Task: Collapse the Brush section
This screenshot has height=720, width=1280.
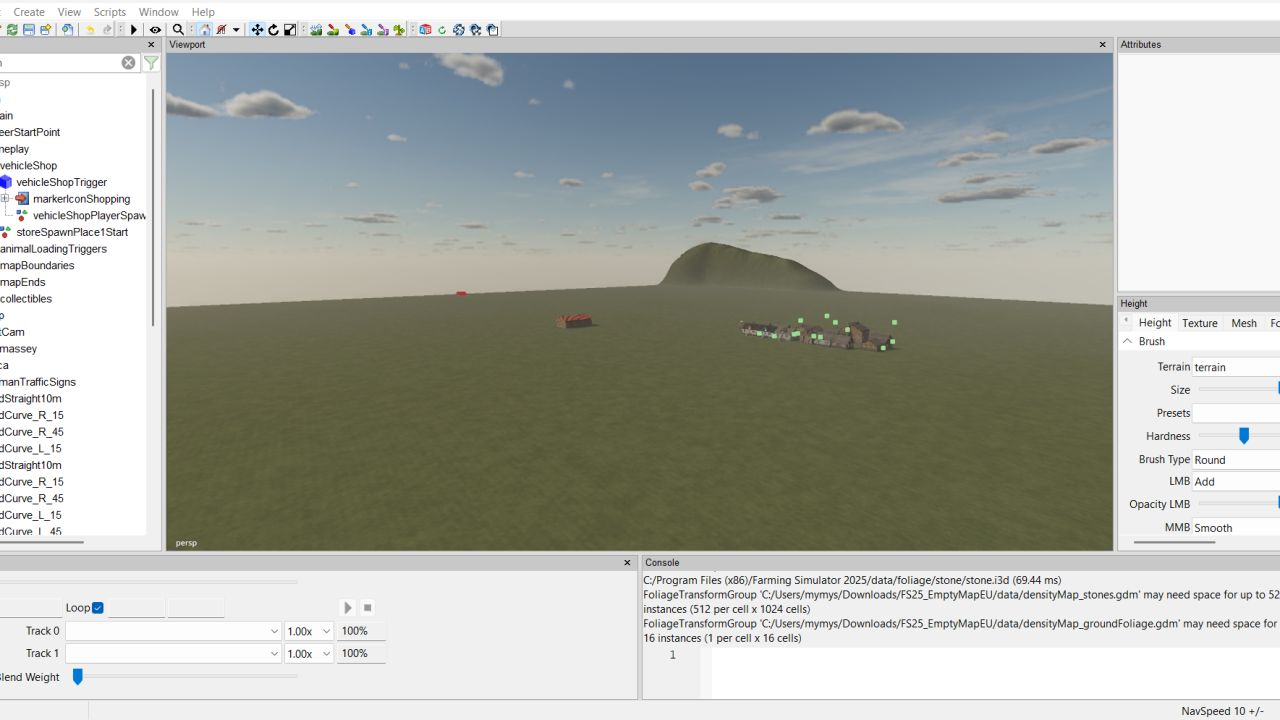Action: click(1127, 341)
